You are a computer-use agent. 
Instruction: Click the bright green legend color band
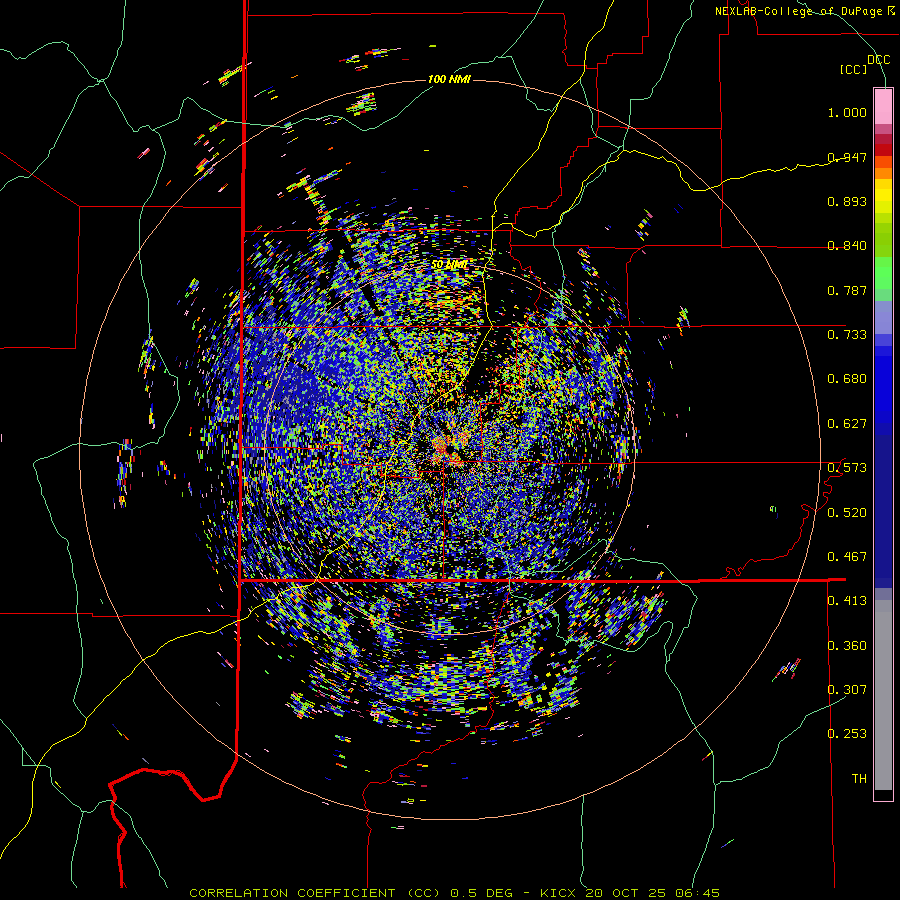(883, 273)
